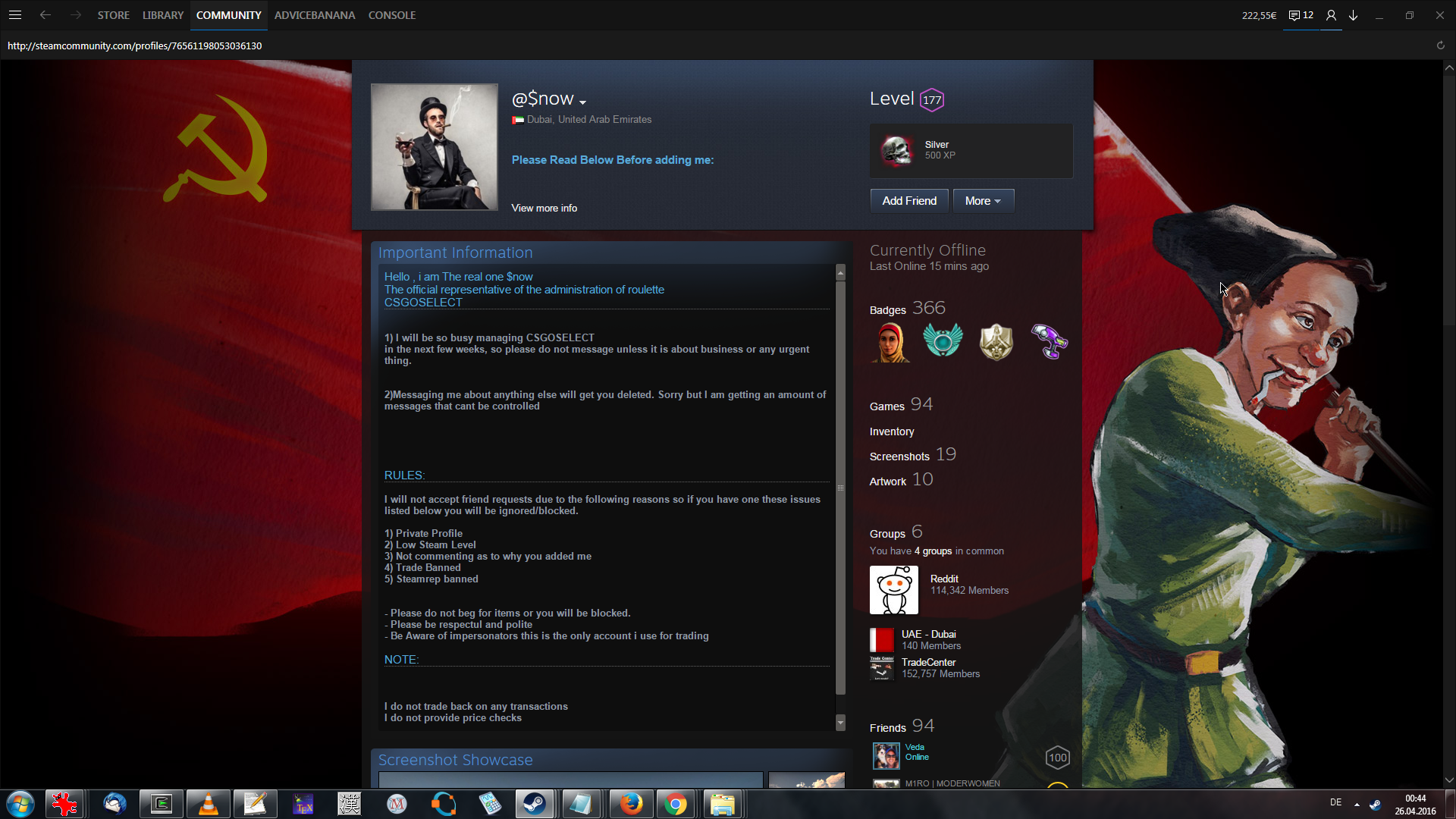Go back with the left arrow
The width and height of the screenshot is (1456, 819).
click(45, 15)
